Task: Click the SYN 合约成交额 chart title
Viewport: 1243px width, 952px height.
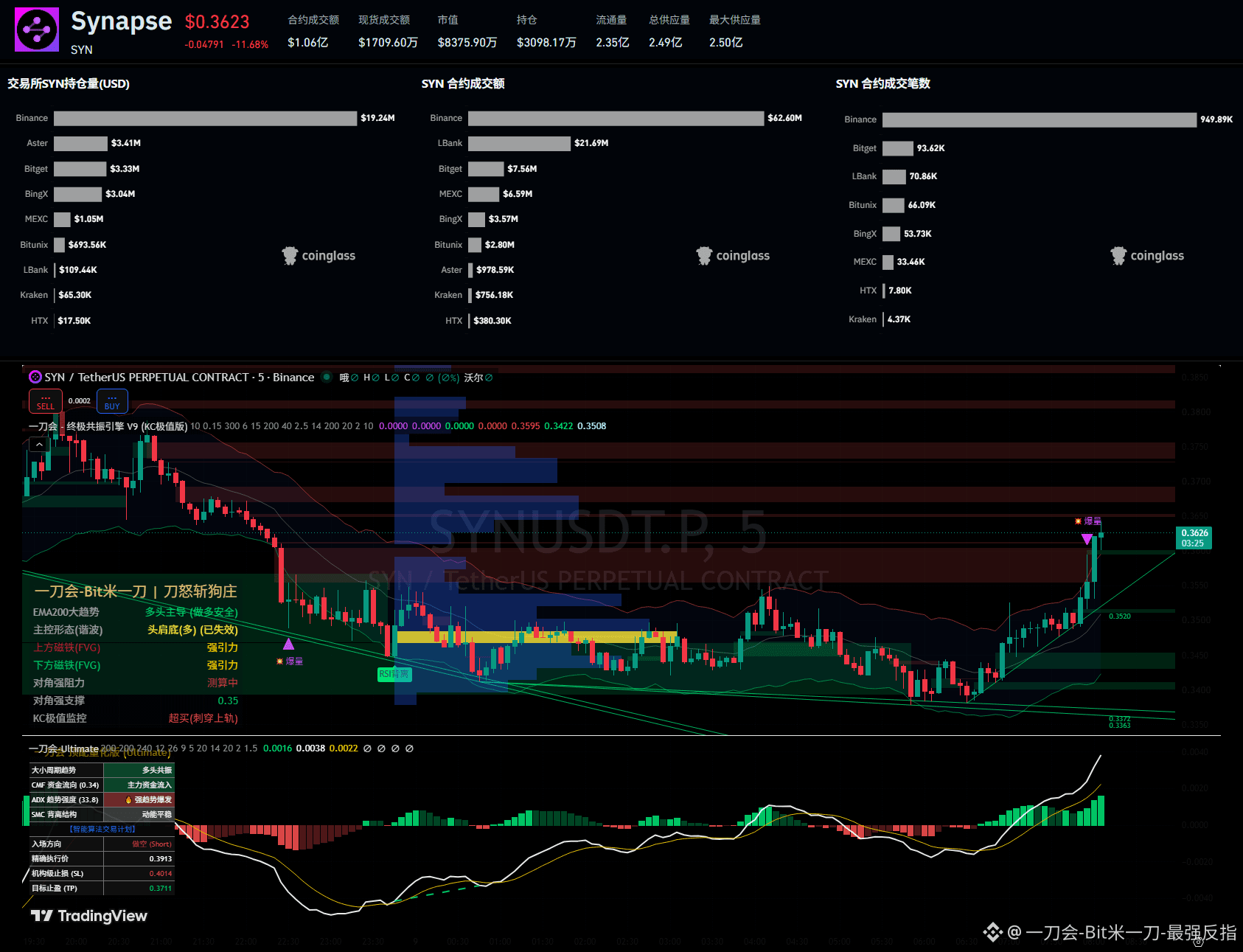Action: tap(463, 84)
